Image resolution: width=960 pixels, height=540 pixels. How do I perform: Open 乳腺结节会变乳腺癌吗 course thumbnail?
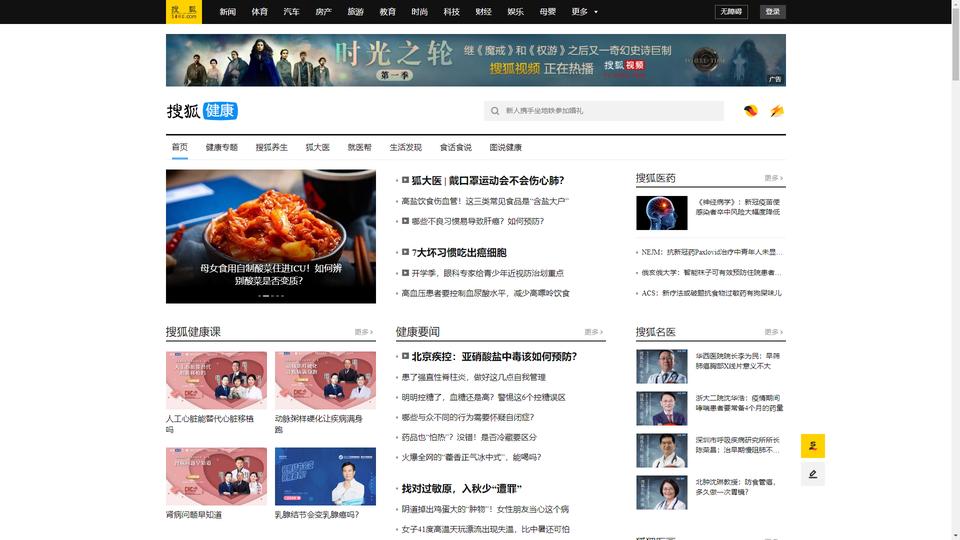325,476
